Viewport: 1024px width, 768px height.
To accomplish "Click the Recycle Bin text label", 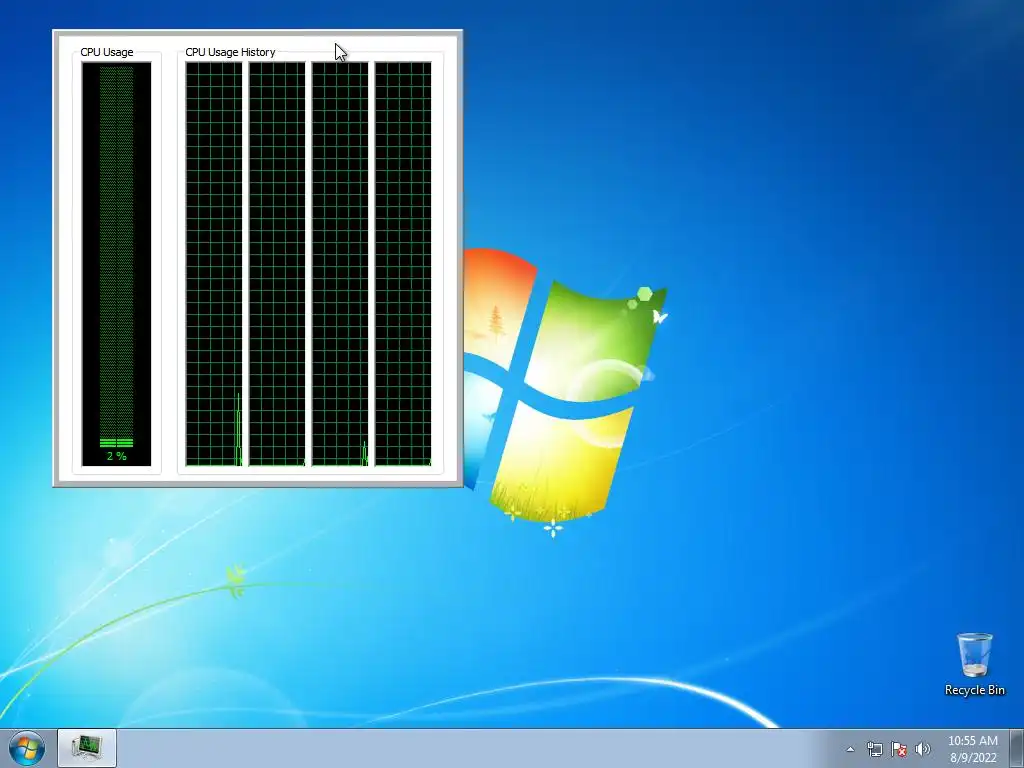I will coord(974,690).
